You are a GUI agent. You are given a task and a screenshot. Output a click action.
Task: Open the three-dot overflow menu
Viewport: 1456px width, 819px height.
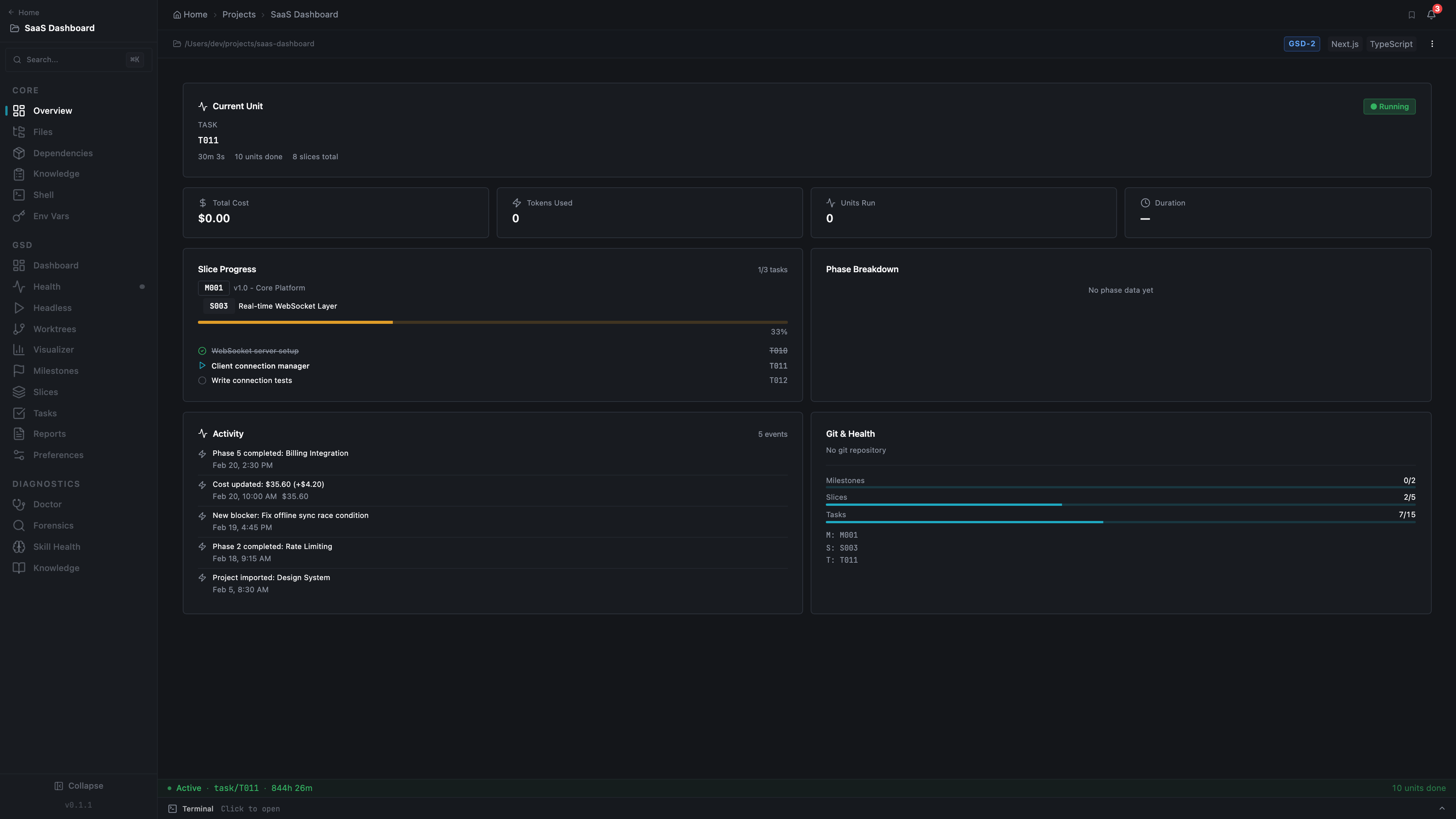(1432, 44)
